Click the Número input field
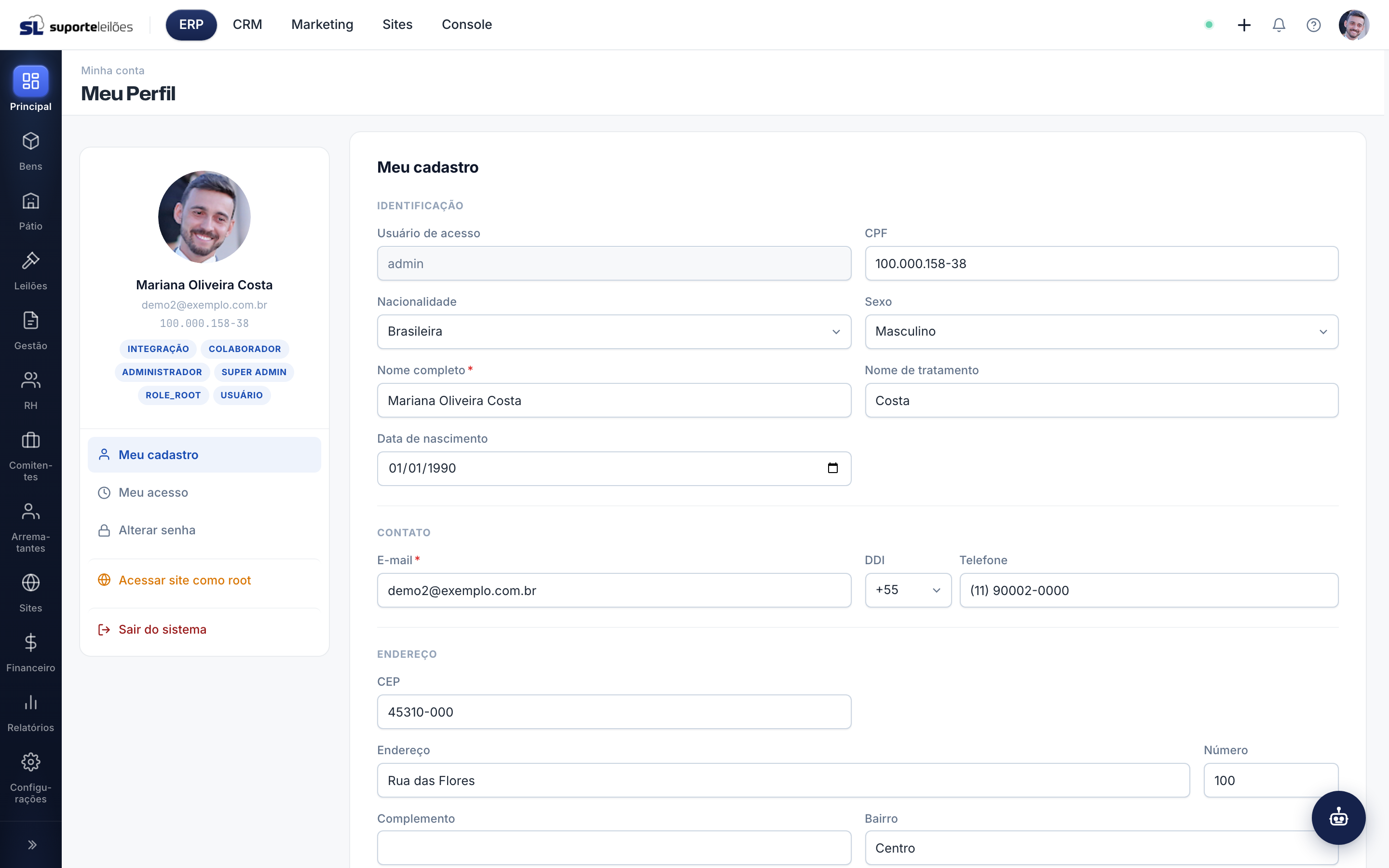The height and width of the screenshot is (868, 1389). [1270, 780]
